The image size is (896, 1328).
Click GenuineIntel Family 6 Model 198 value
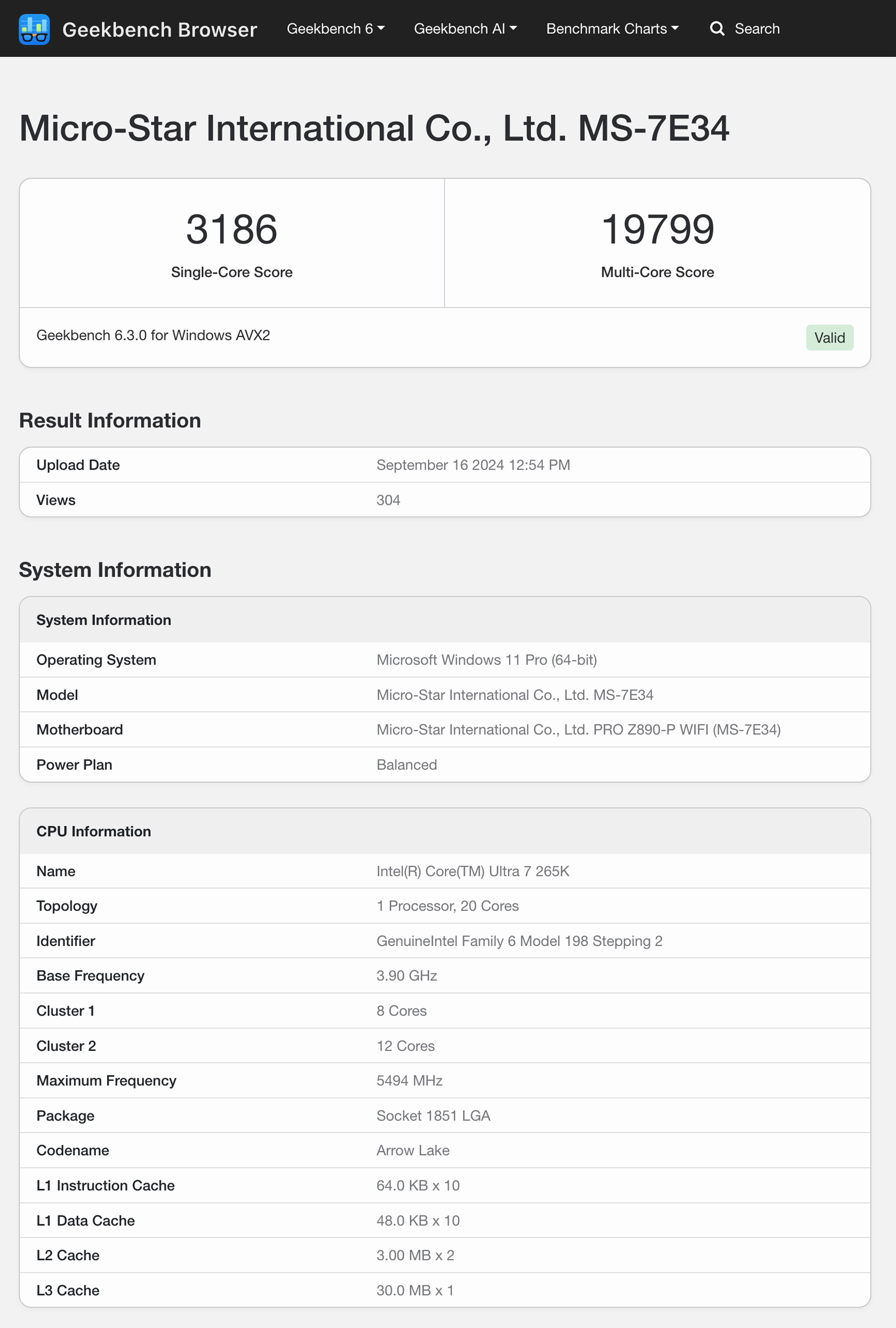pos(519,941)
